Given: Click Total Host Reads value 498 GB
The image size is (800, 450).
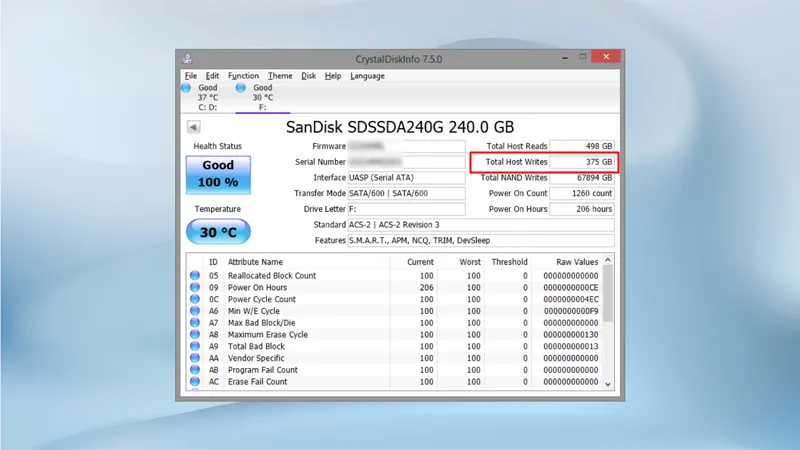Looking at the screenshot, I should click(x=582, y=146).
